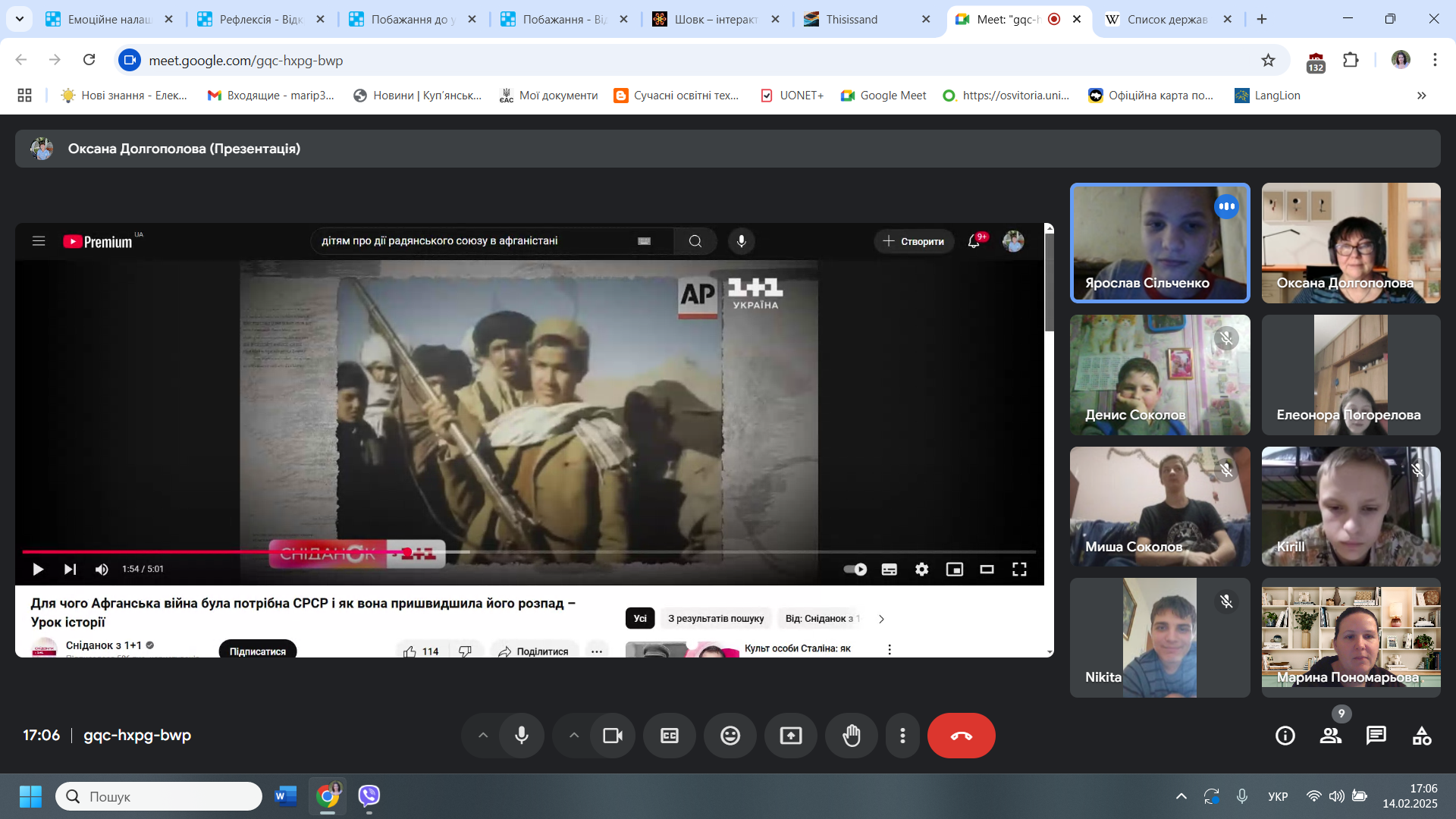Open YouTube on-screen keyboard icon
The image size is (1456, 819).
pos(645,241)
